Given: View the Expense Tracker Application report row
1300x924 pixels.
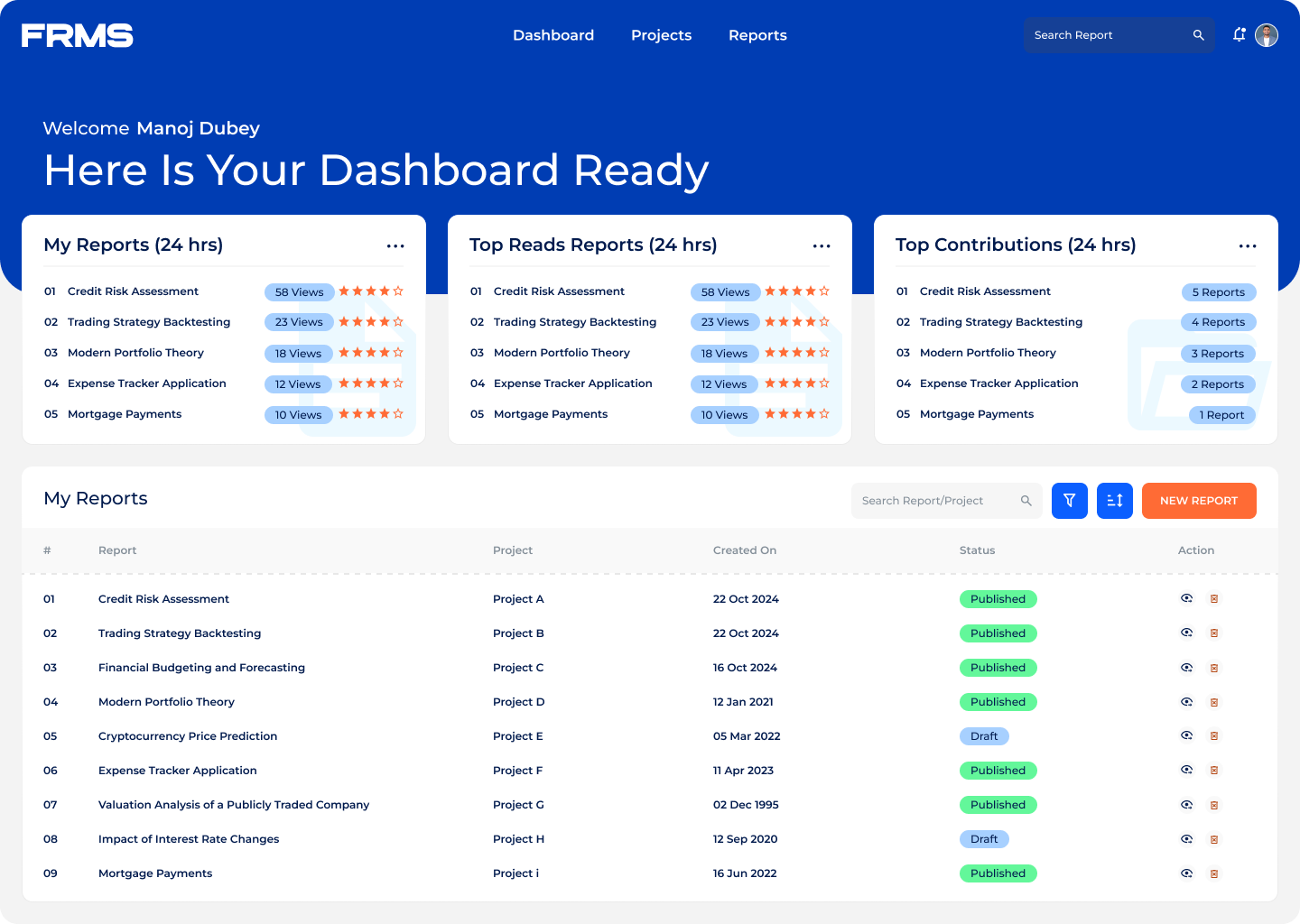Looking at the screenshot, I should [x=1186, y=771].
